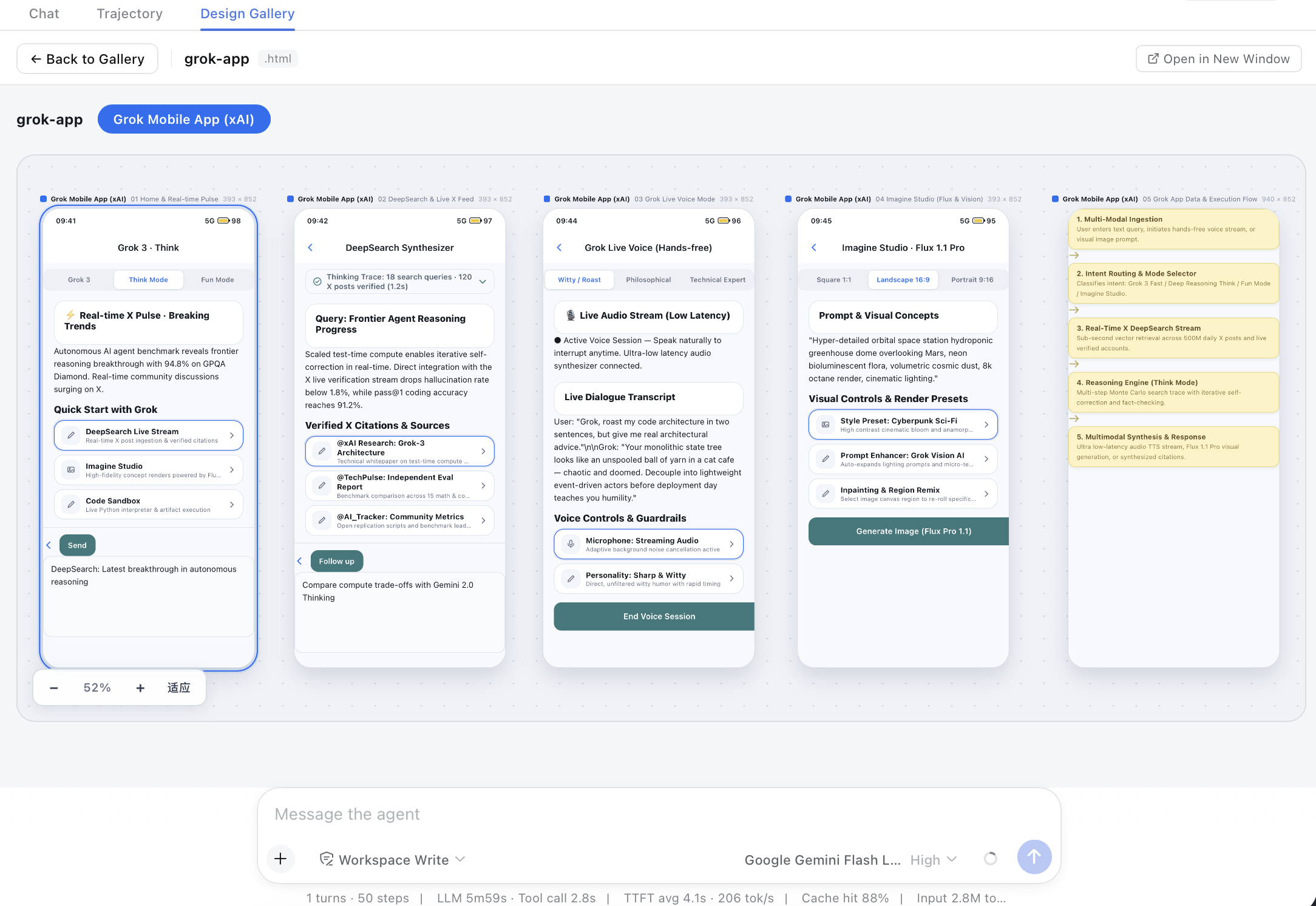Click chevron on Style Preset: Cyberpunk Sci-Fi row
1316x906 pixels.
(x=986, y=424)
